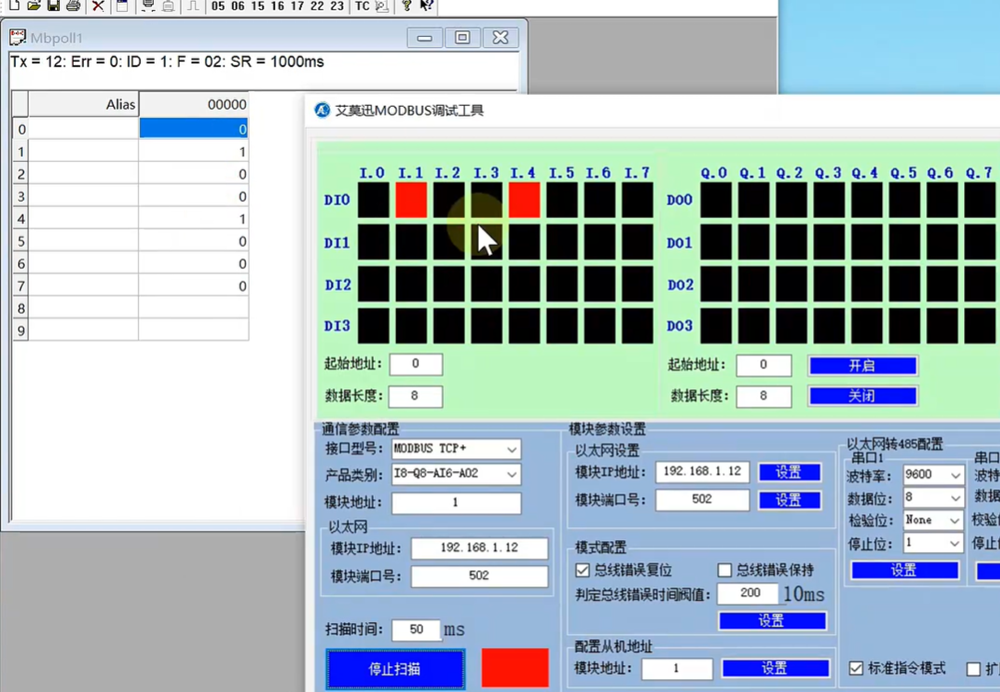
Task: Click the red X delete toolbar icon
Action: (x=98, y=6)
